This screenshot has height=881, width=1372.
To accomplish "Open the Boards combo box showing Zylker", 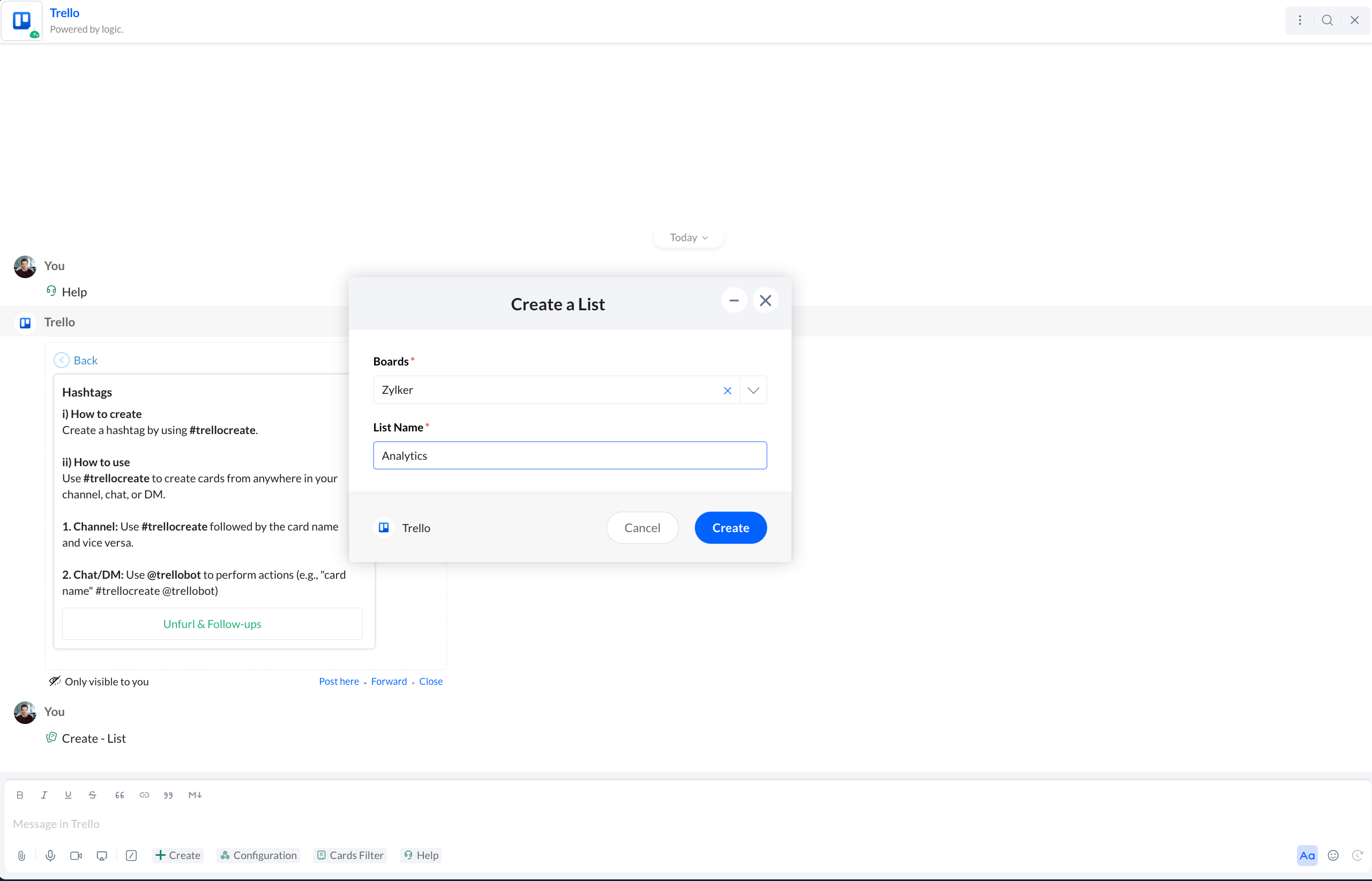I will click(x=570, y=390).
